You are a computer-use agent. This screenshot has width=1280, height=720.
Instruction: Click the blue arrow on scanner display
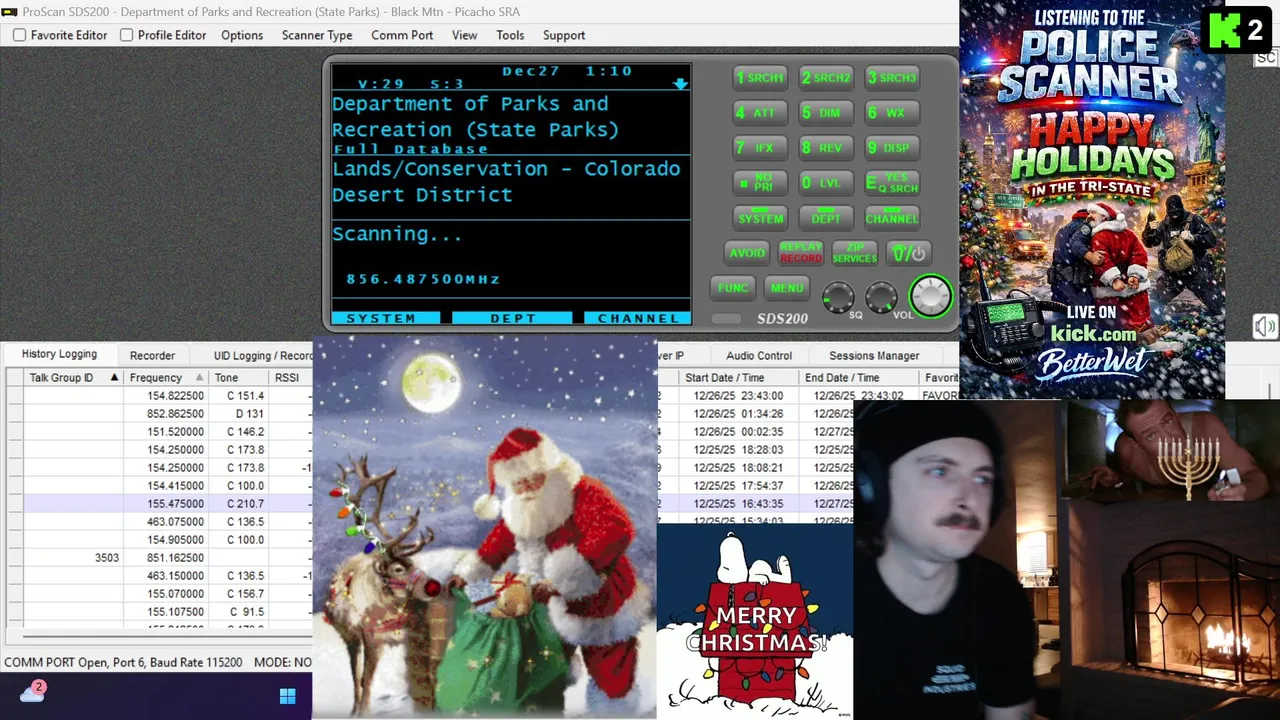click(x=680, y=84)
